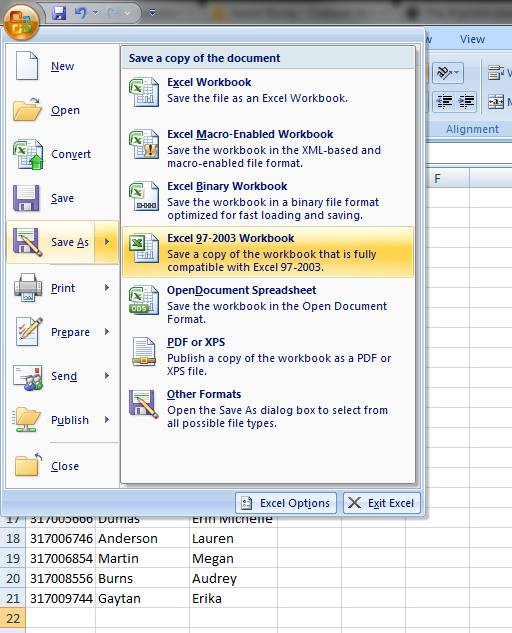
Task: Click the Prepare checklist icon
Action: (x=29, y=331)
